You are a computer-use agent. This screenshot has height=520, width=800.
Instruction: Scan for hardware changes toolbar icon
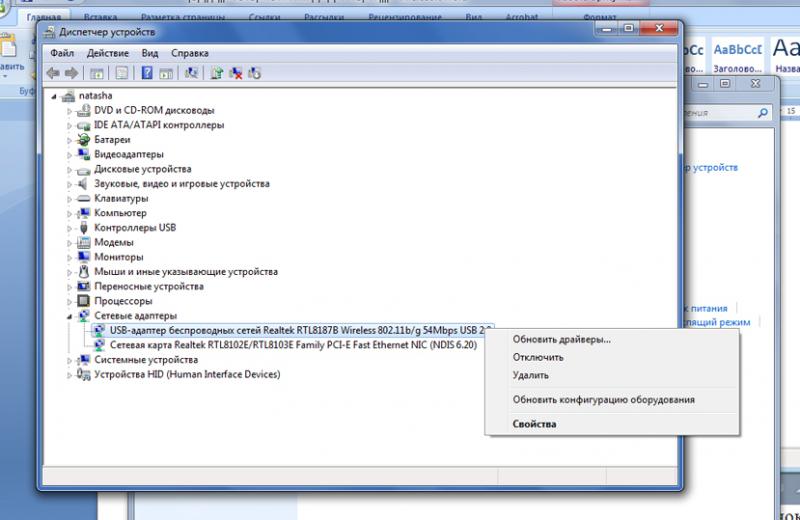tap(191, 73)
